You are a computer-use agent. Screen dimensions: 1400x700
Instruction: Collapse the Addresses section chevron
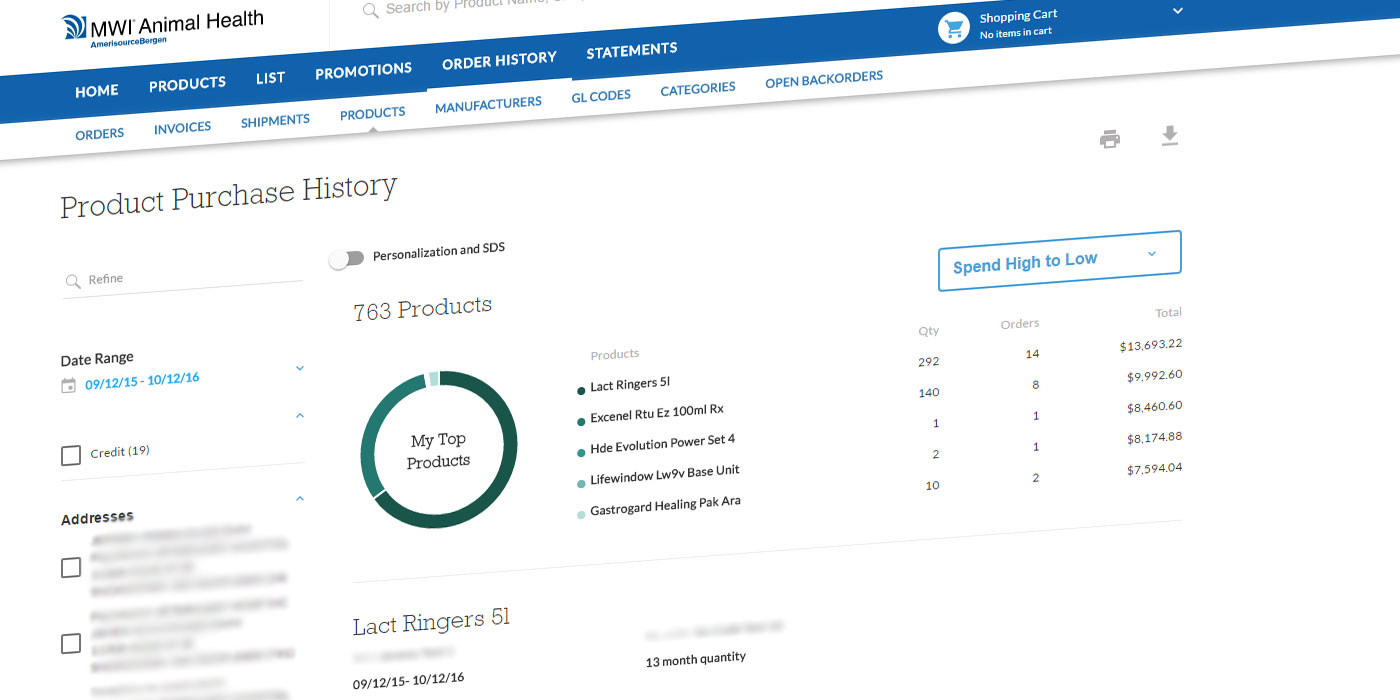pos(299,498)
